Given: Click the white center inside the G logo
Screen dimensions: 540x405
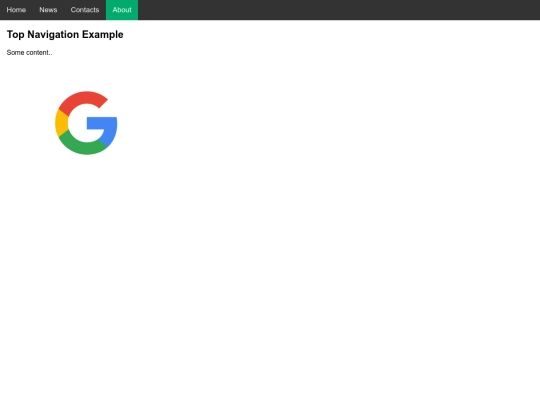Looking at the screenshot, I should (x=78, y=123).
